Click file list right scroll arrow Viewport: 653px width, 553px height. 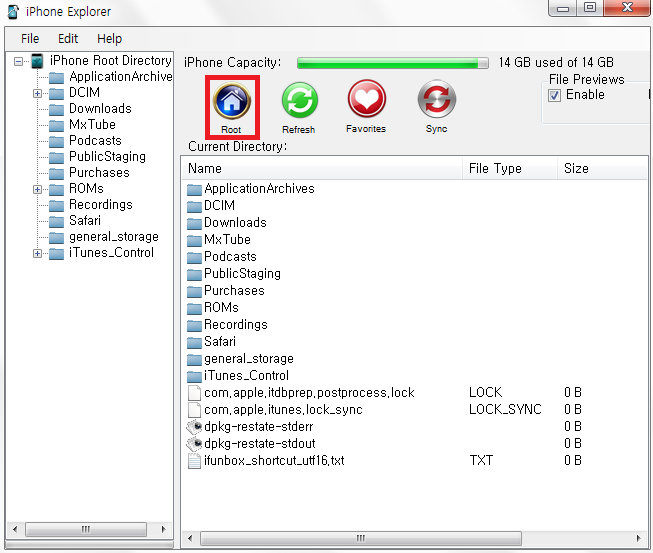[638, 538]
